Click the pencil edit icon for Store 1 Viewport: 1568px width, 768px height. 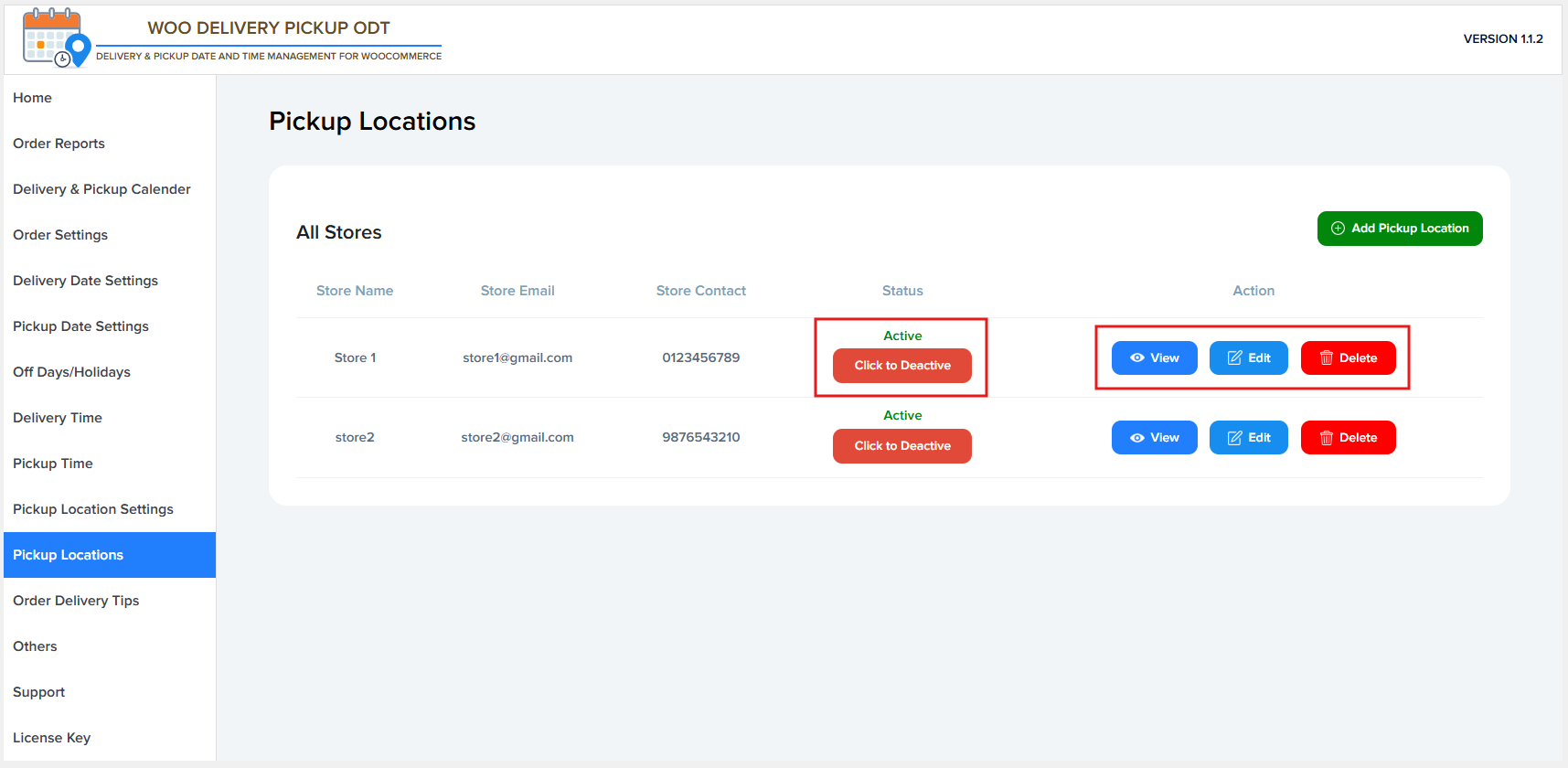(x=1234, y=358)
